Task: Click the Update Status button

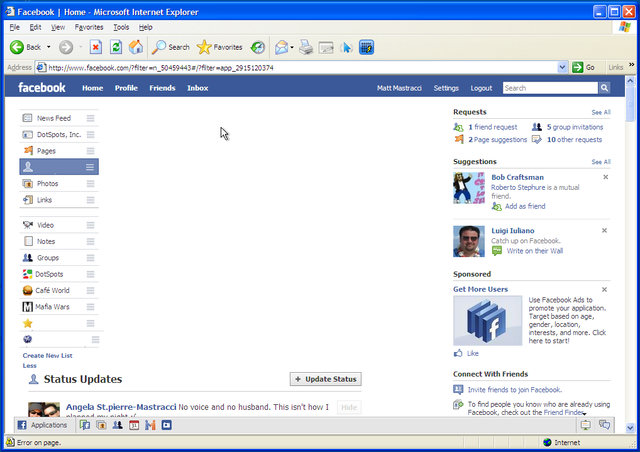Action: coord(325,379)
